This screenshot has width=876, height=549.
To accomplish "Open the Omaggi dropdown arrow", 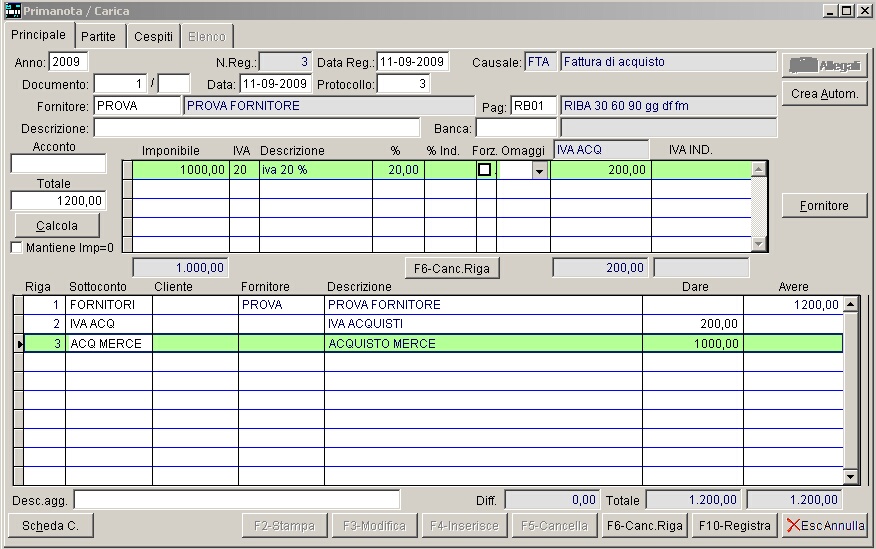I will point(539,170).
